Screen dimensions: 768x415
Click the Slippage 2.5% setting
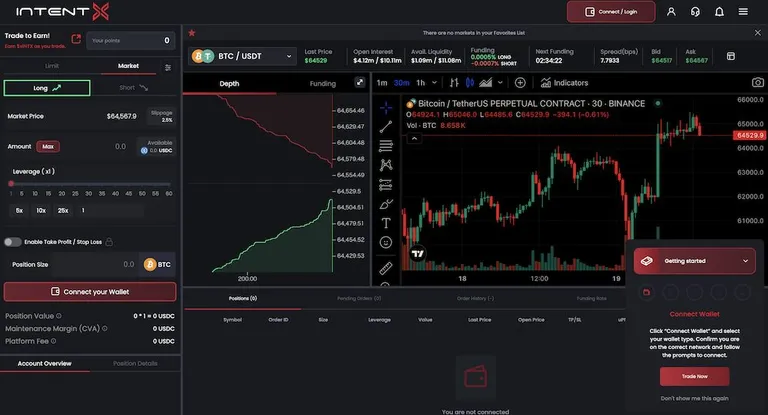tap(161, 116)
